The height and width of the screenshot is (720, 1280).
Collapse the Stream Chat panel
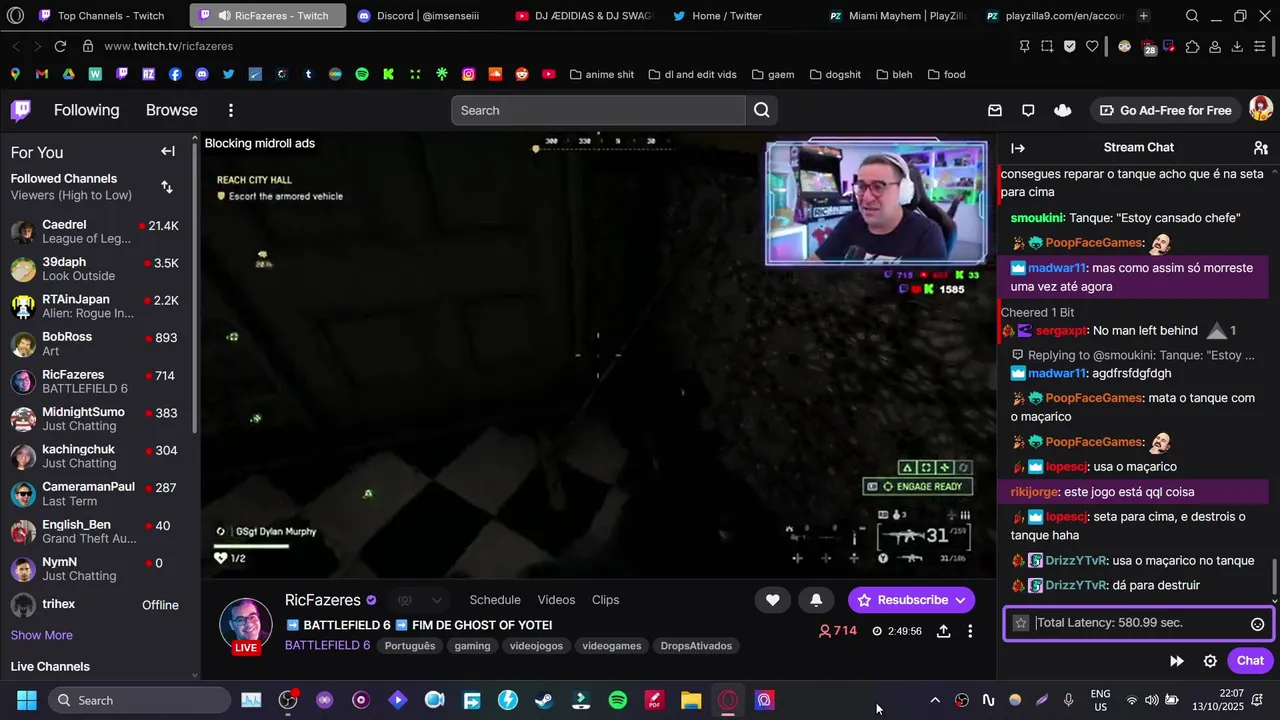[1018, 148]
